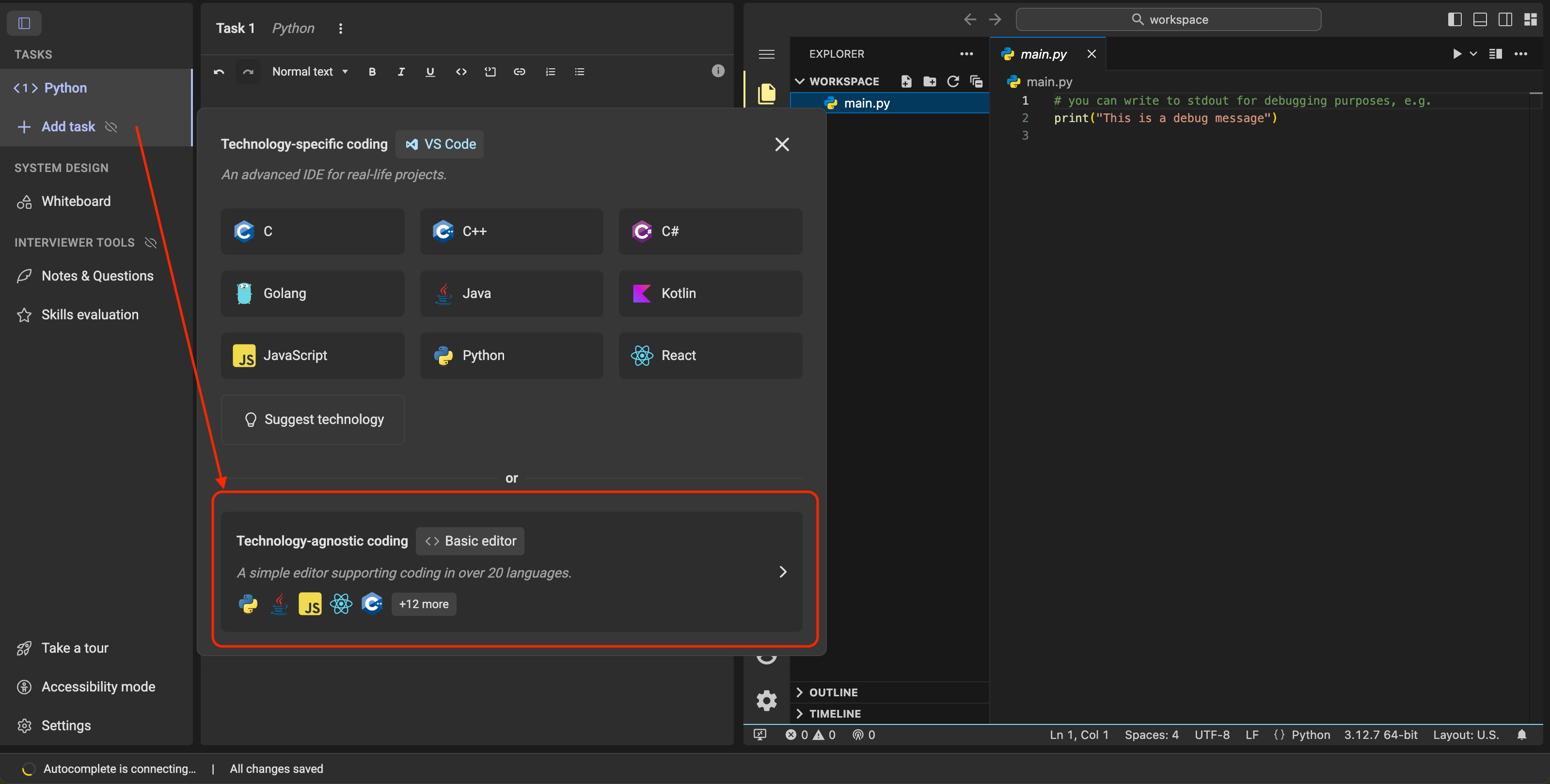Collapse all folders in explorer

click(x=977, y=81)
